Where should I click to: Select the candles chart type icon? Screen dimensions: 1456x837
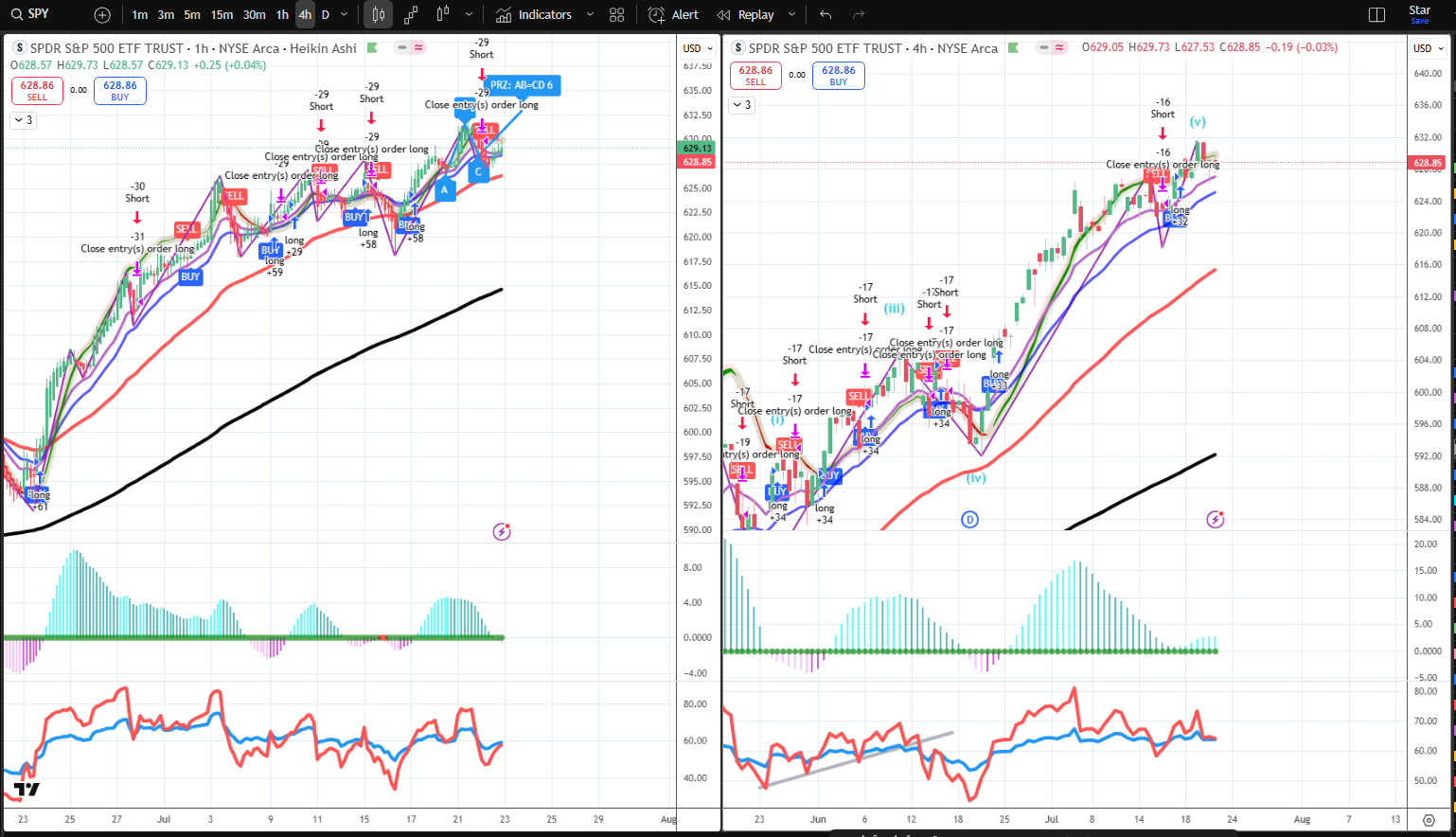pyautogui.click(x=379, y=15)
